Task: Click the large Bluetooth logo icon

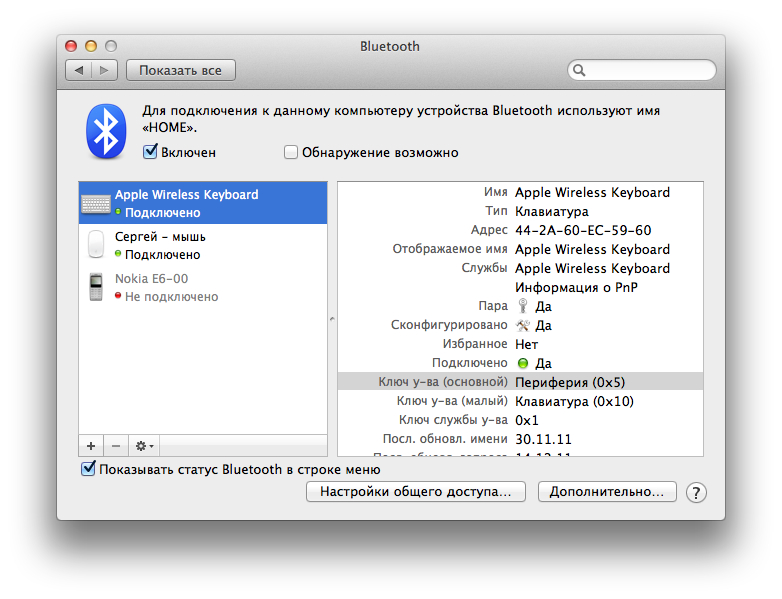Action: click(x=106, y=131)
